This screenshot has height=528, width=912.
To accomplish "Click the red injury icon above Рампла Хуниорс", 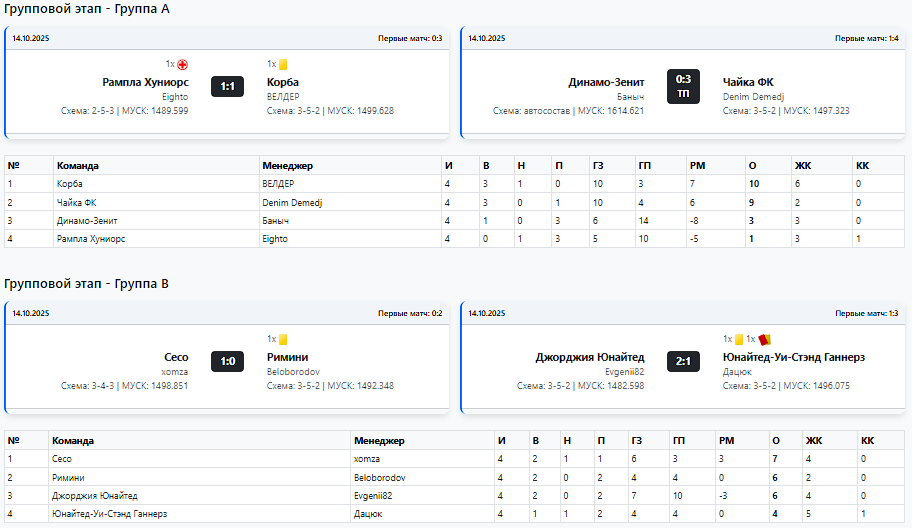I will tap(183, 64).
